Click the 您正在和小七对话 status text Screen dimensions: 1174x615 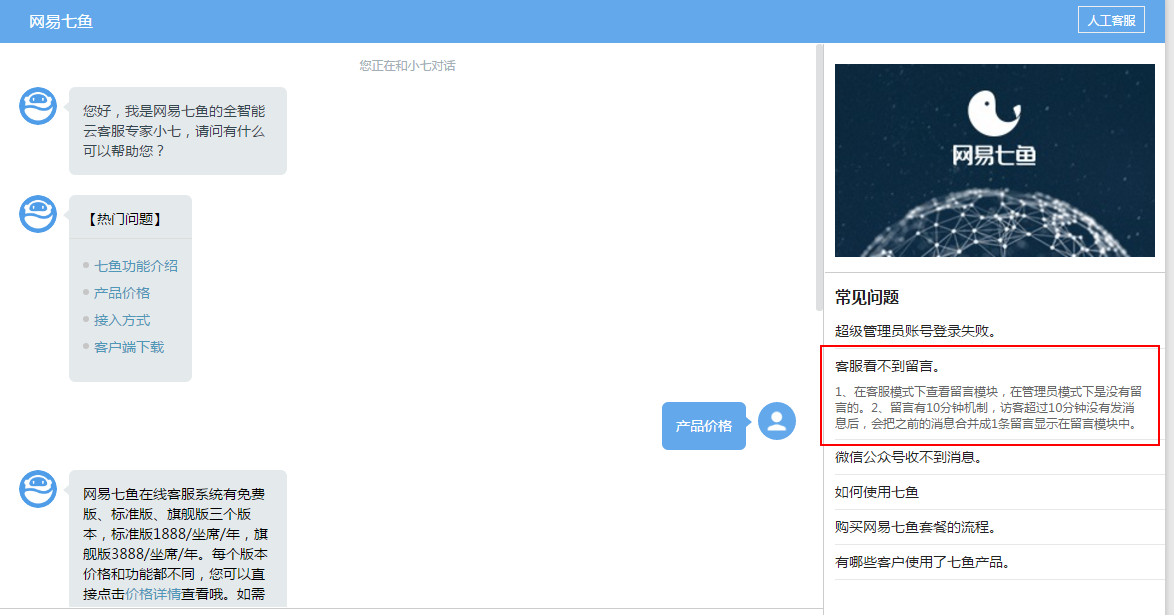[407, 66]
